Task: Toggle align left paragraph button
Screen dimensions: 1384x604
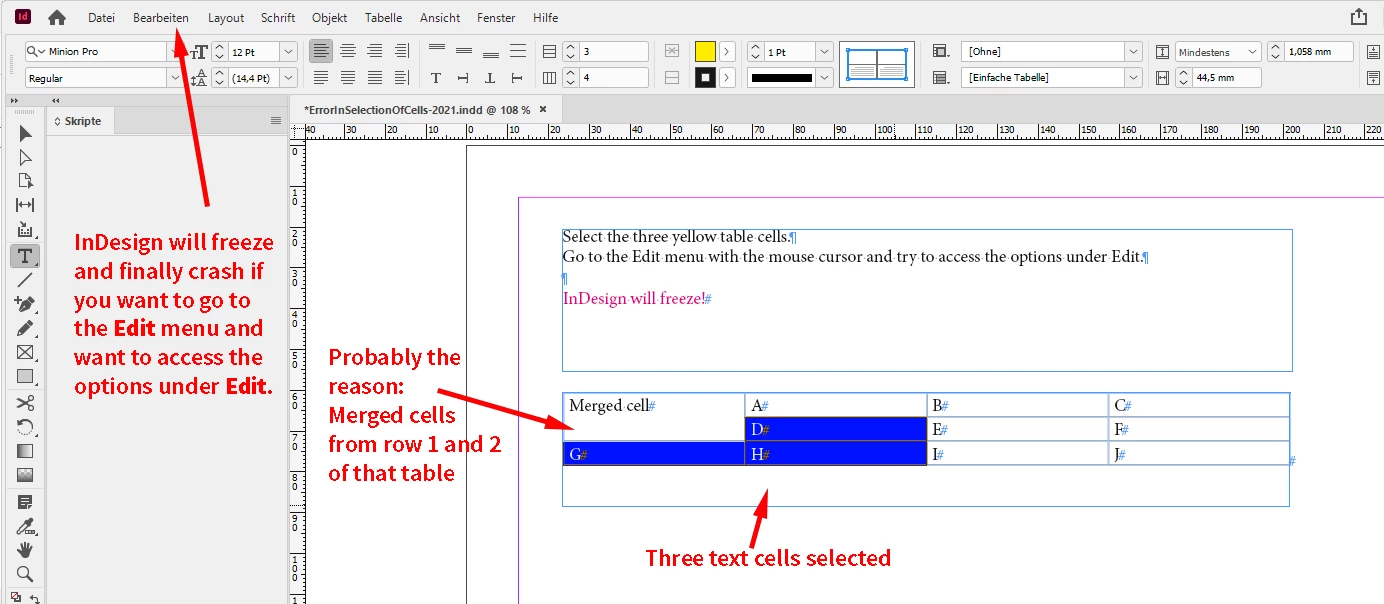Action: (x=320, y=51)
